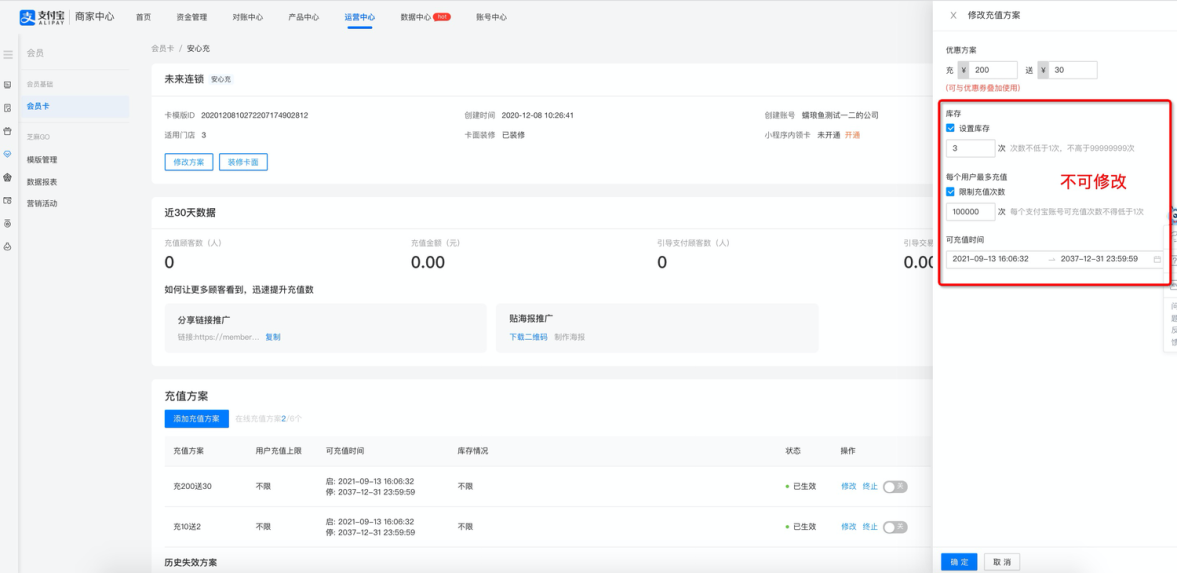Viewport: 1177px width, 573px height.
Task: Click the 充10送2 plan cell
Action: coord(187,526)
